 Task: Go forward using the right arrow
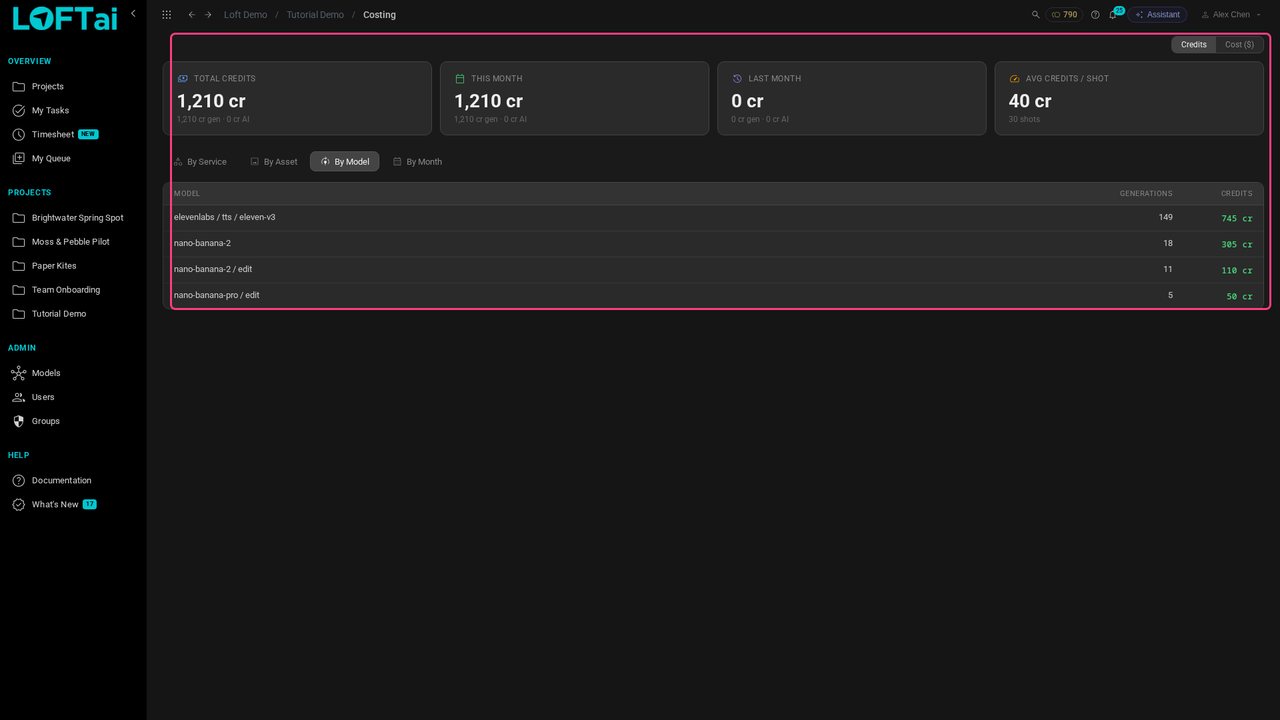[x=208, y=15]
